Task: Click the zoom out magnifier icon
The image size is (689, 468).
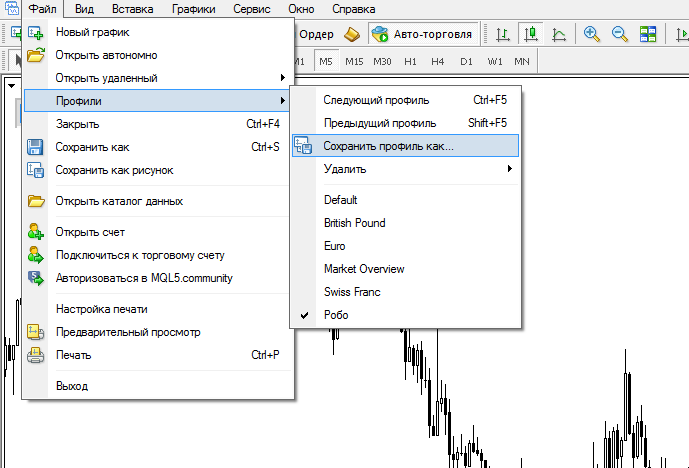Action: [x=620, y=34]
